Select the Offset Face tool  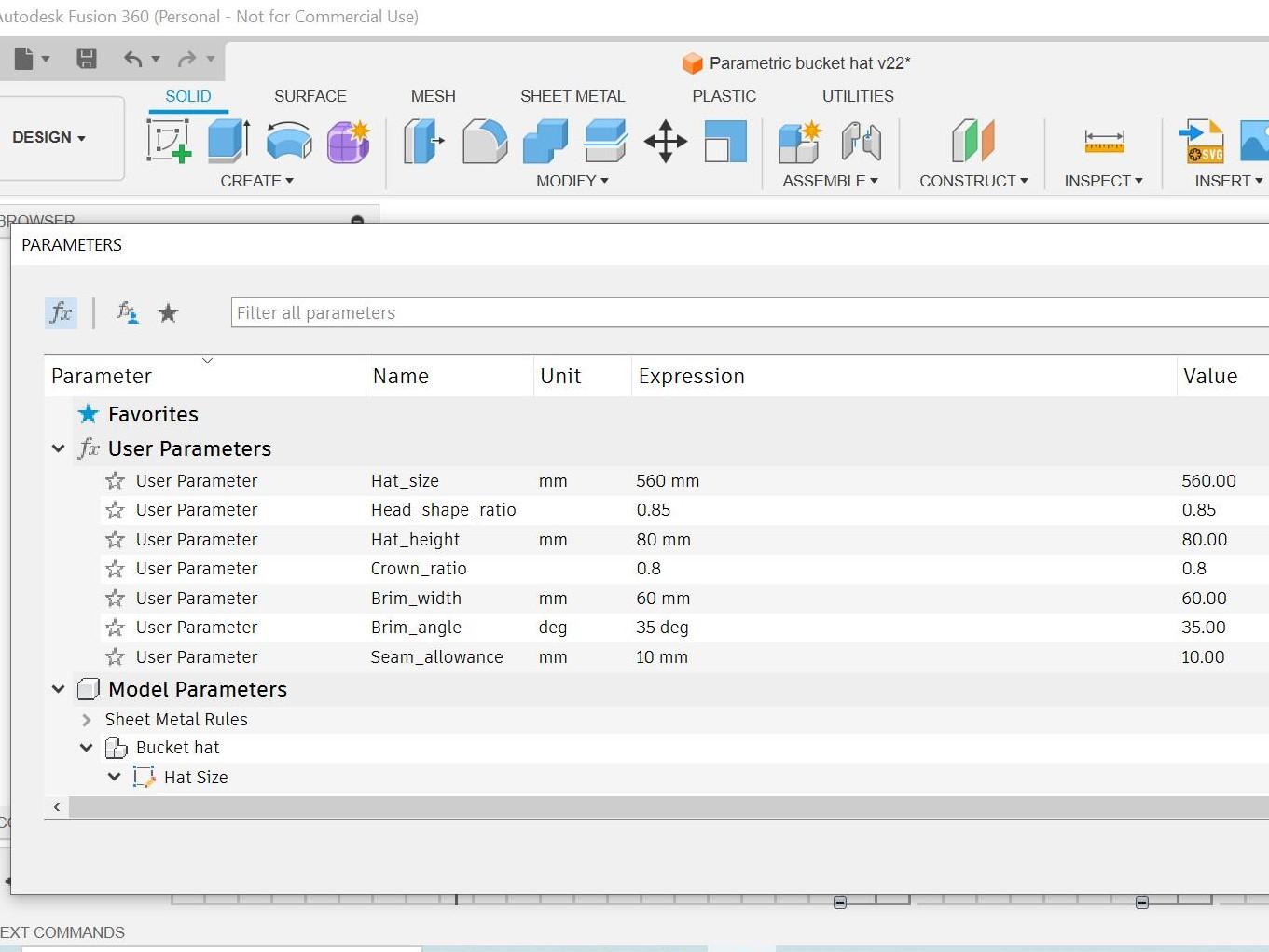tap(605, 141)
